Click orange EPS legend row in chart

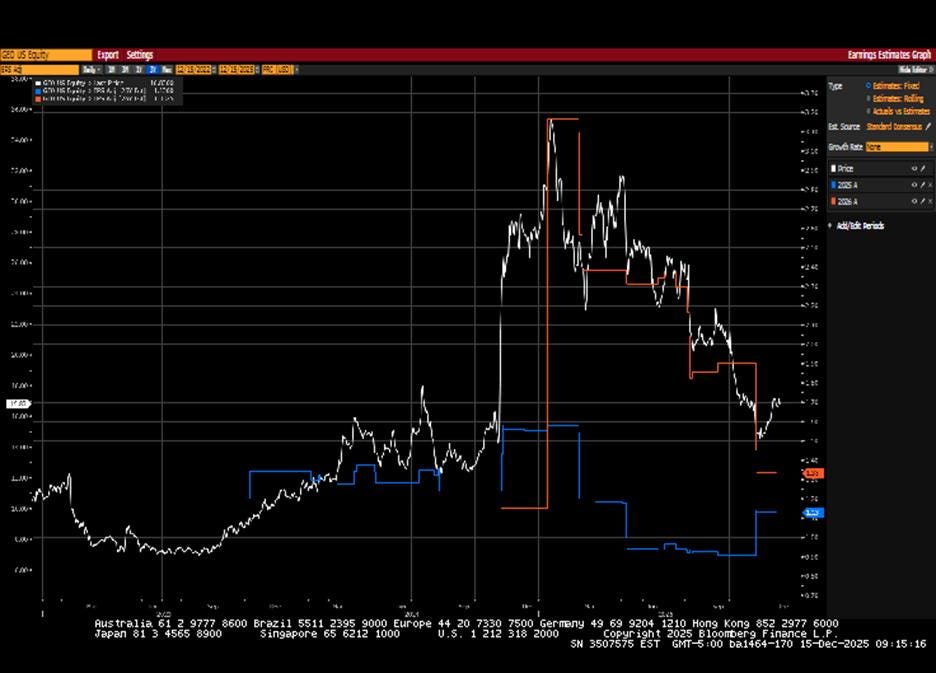click(104, 99)
